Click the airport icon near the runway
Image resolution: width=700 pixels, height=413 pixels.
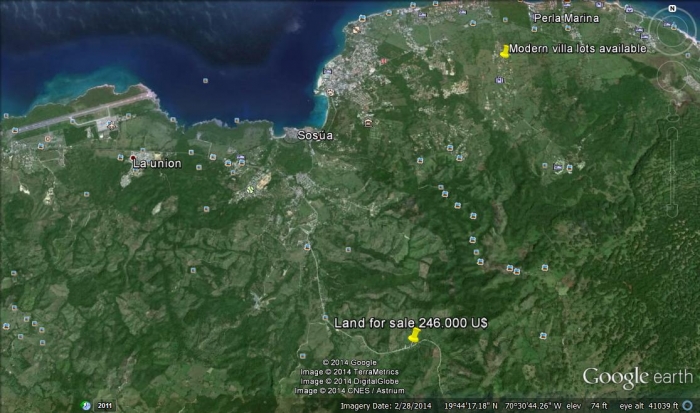pos(110,124)
